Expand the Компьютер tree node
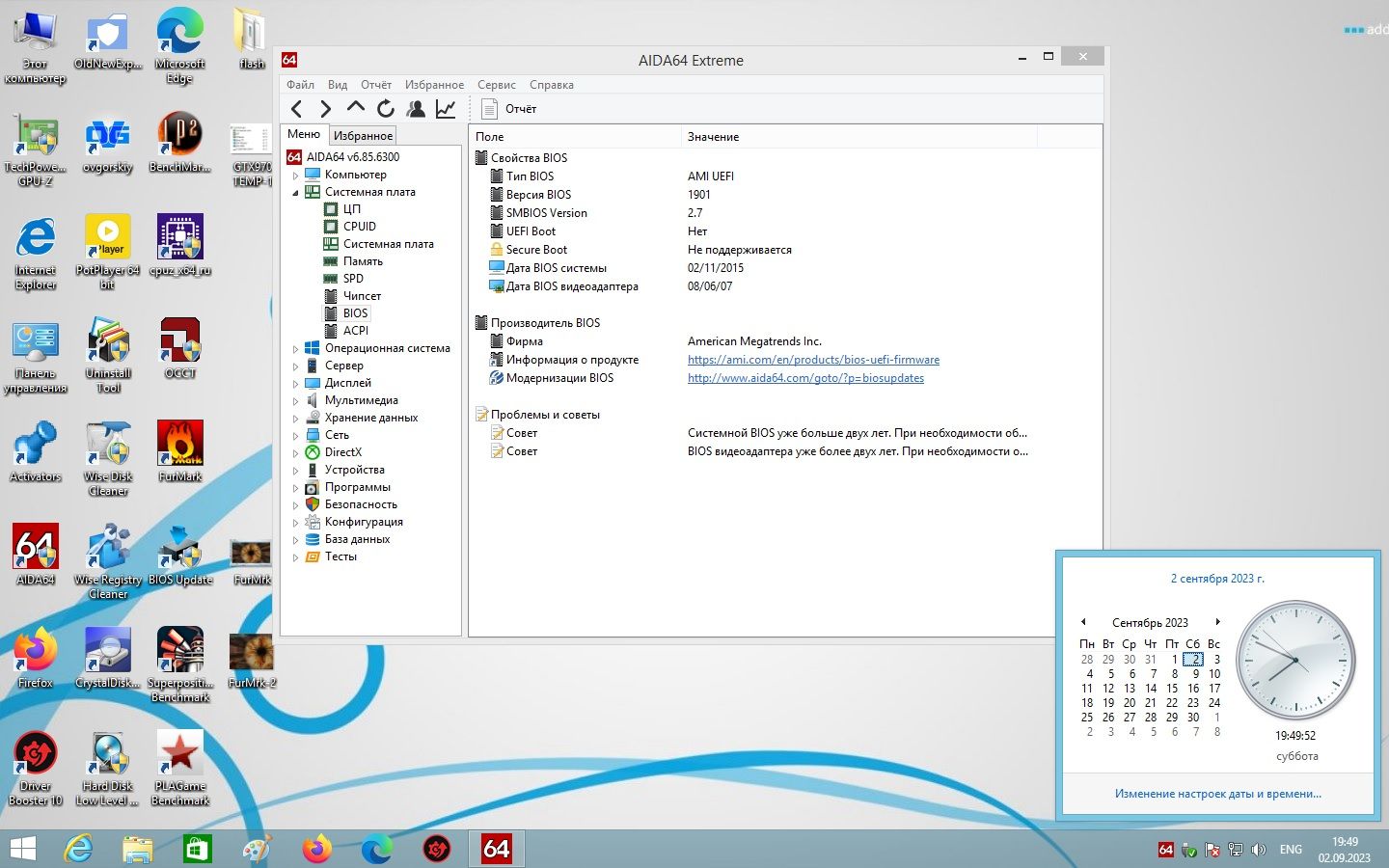The image size is (1389, 868). tap(296, 176)
